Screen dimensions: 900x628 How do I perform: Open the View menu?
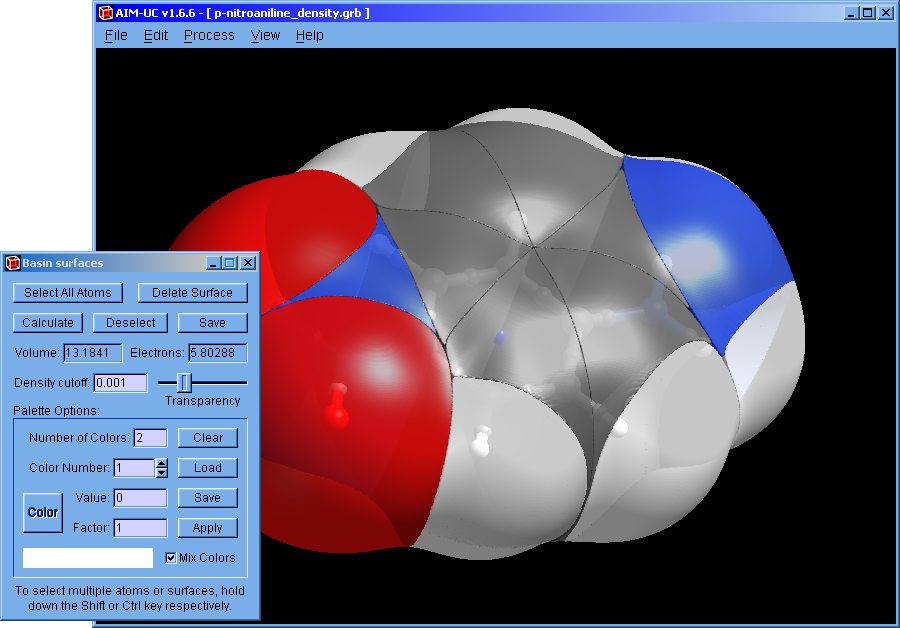point(265,35)
